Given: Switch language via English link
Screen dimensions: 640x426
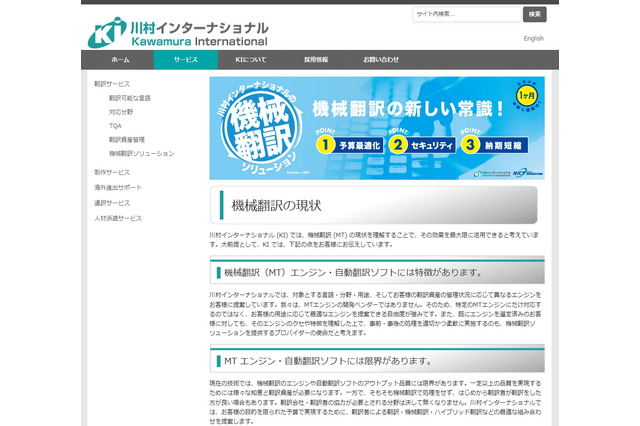Looking at the screenshot, I should coord(533,38).
